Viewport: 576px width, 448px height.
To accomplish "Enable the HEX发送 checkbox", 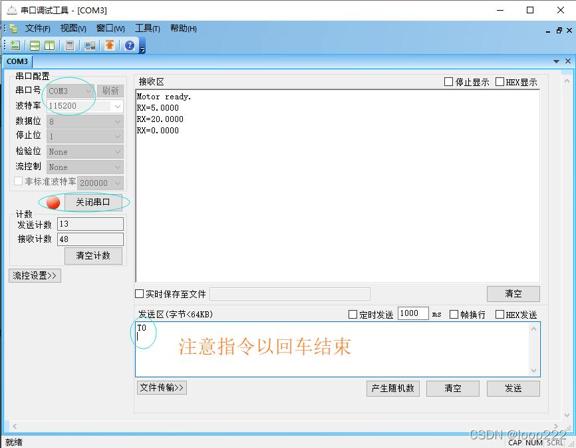I will point(499,314).
